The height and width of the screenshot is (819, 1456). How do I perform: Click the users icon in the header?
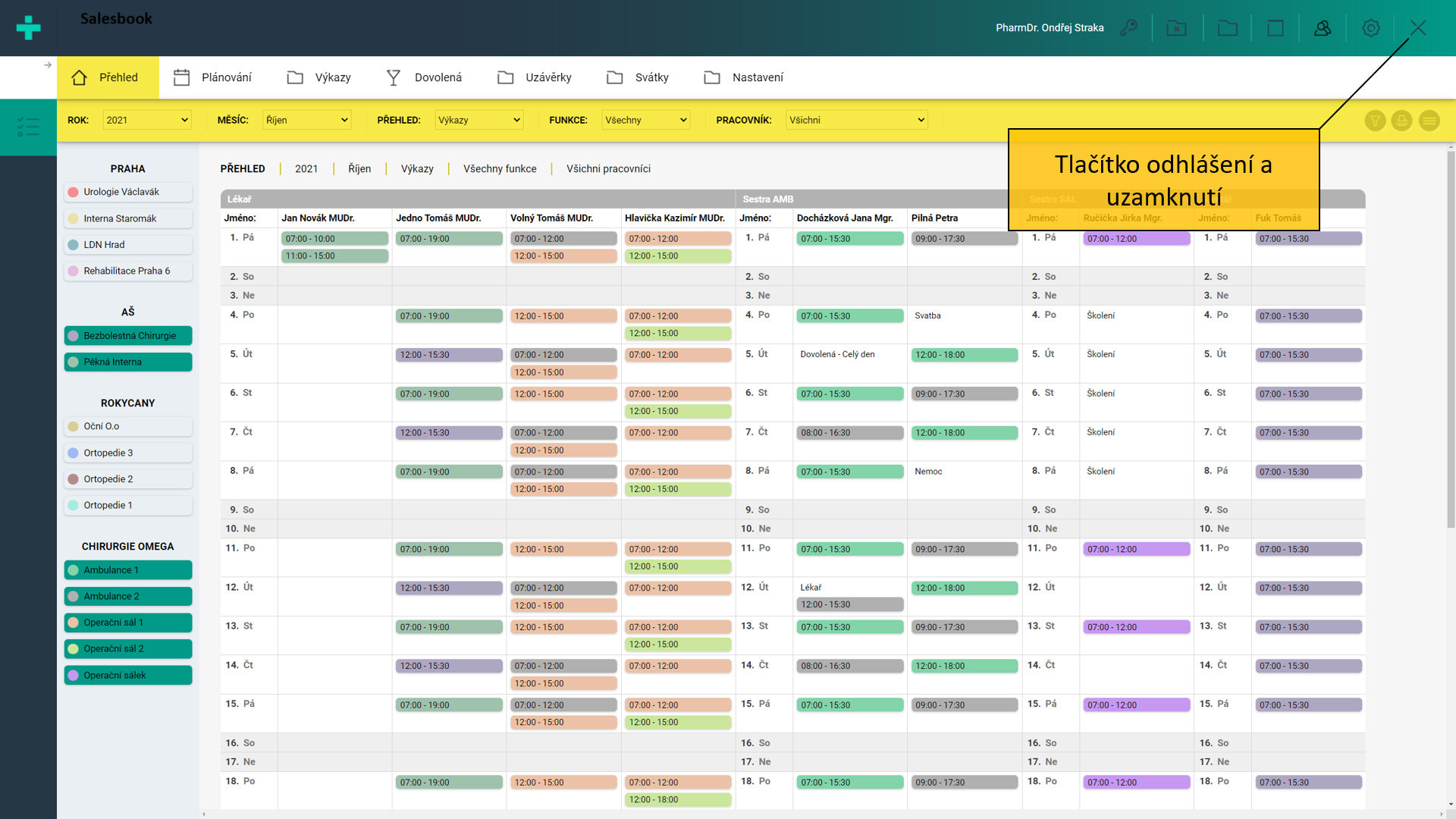(x=1323, y=28)
